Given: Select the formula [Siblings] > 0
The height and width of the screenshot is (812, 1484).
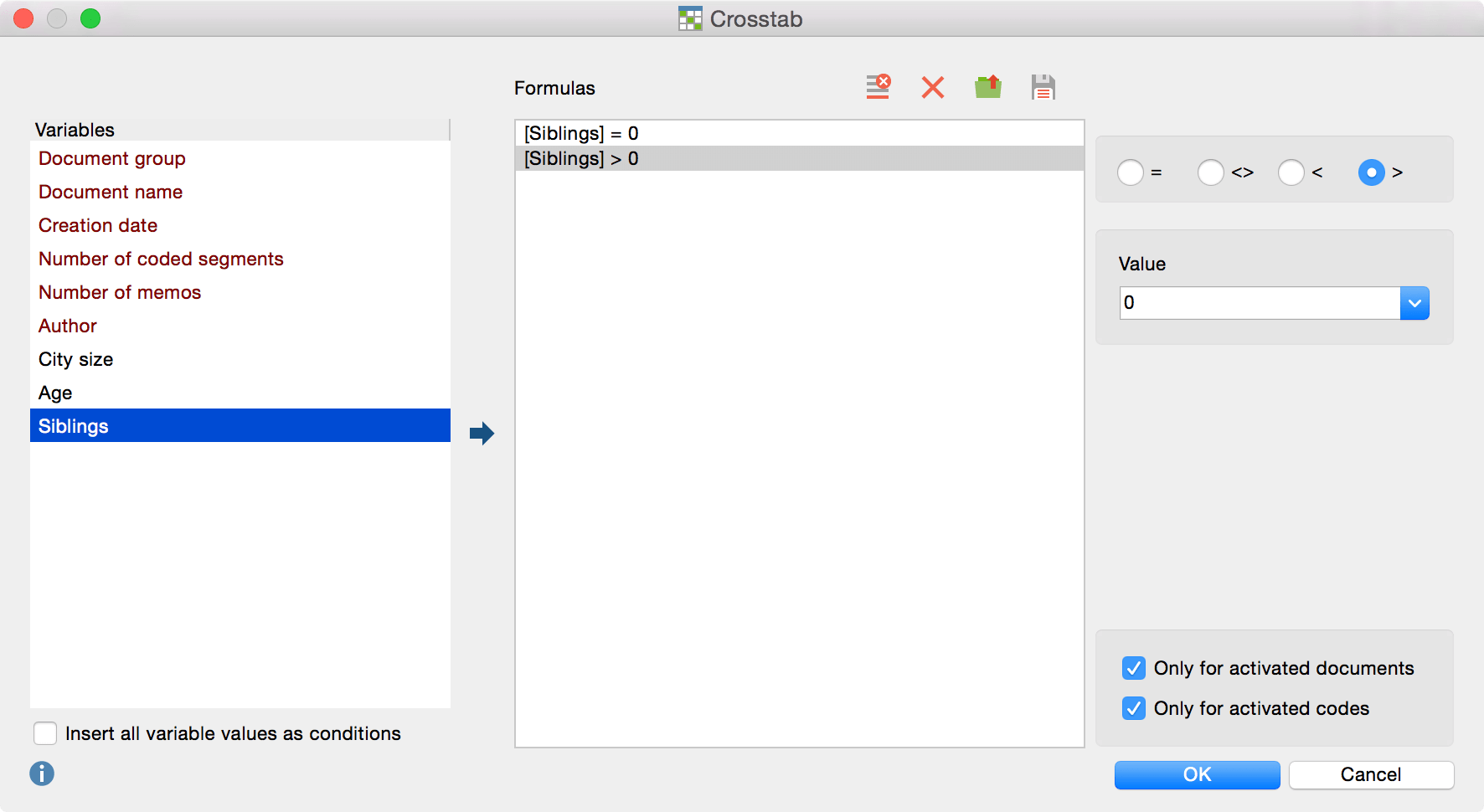Looking at the screenshot, I should 800,158.
